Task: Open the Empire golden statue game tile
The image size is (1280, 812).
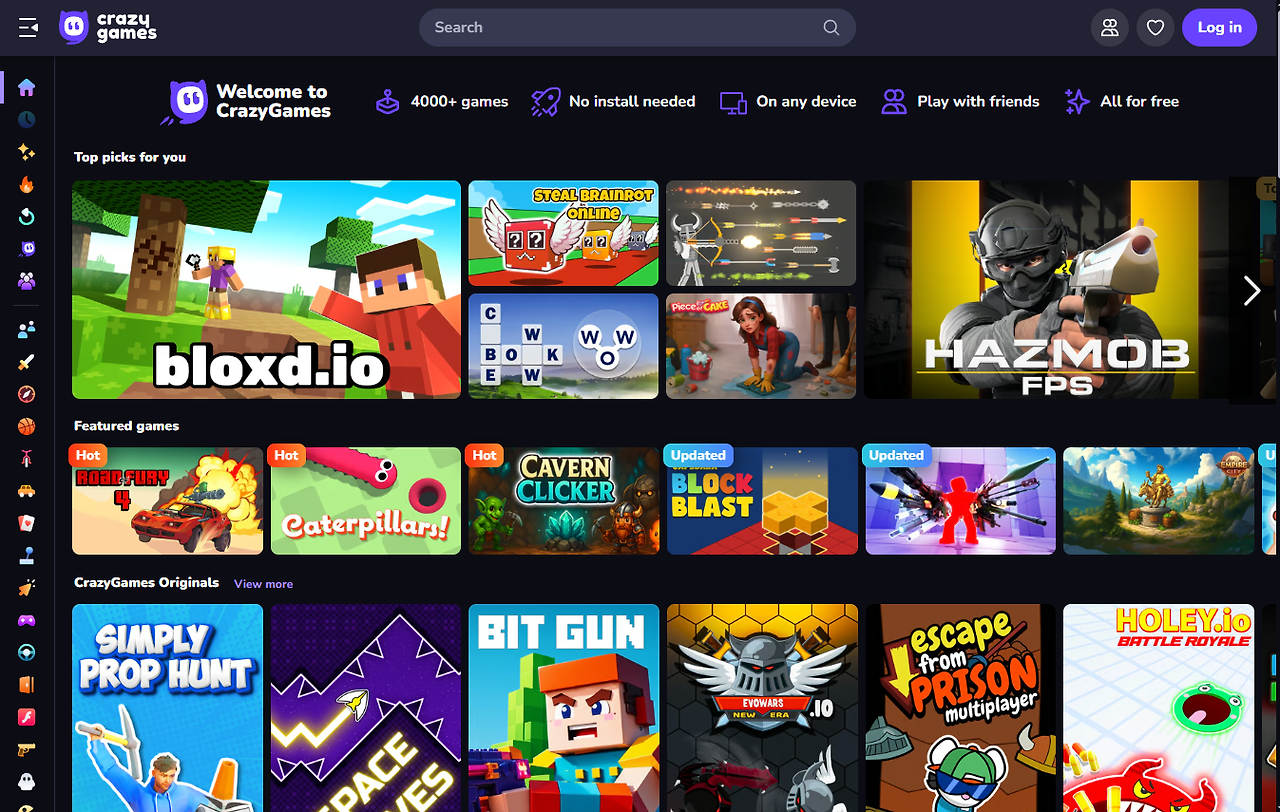Action: [1158, 501]
